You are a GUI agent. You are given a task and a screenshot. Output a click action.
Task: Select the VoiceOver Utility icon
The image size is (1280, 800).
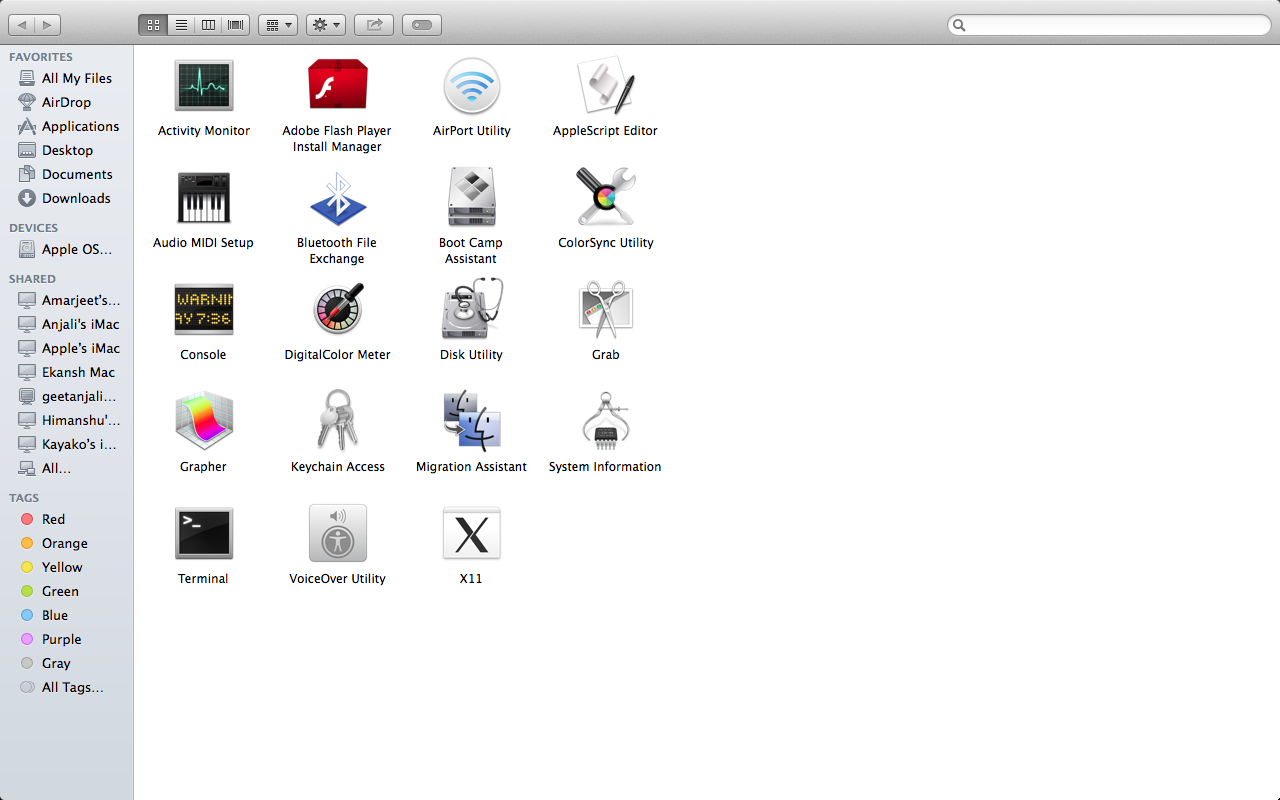[338, 533]
